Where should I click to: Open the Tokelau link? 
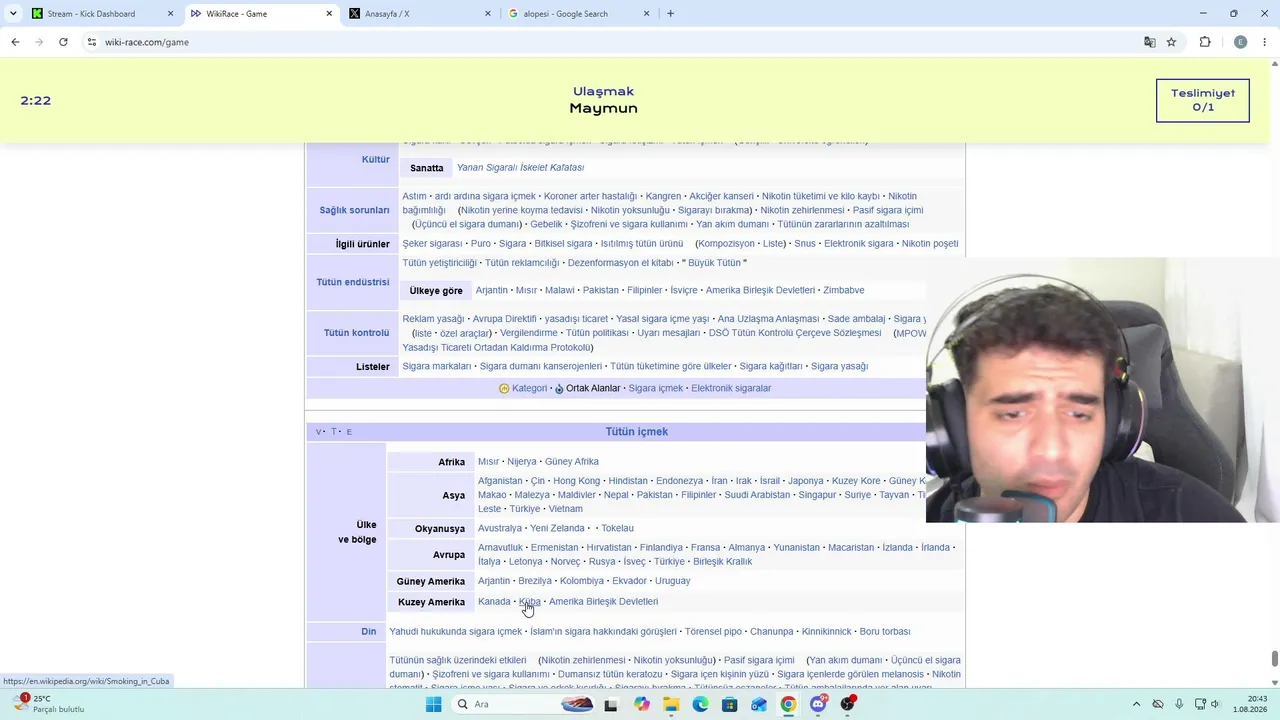617,528
